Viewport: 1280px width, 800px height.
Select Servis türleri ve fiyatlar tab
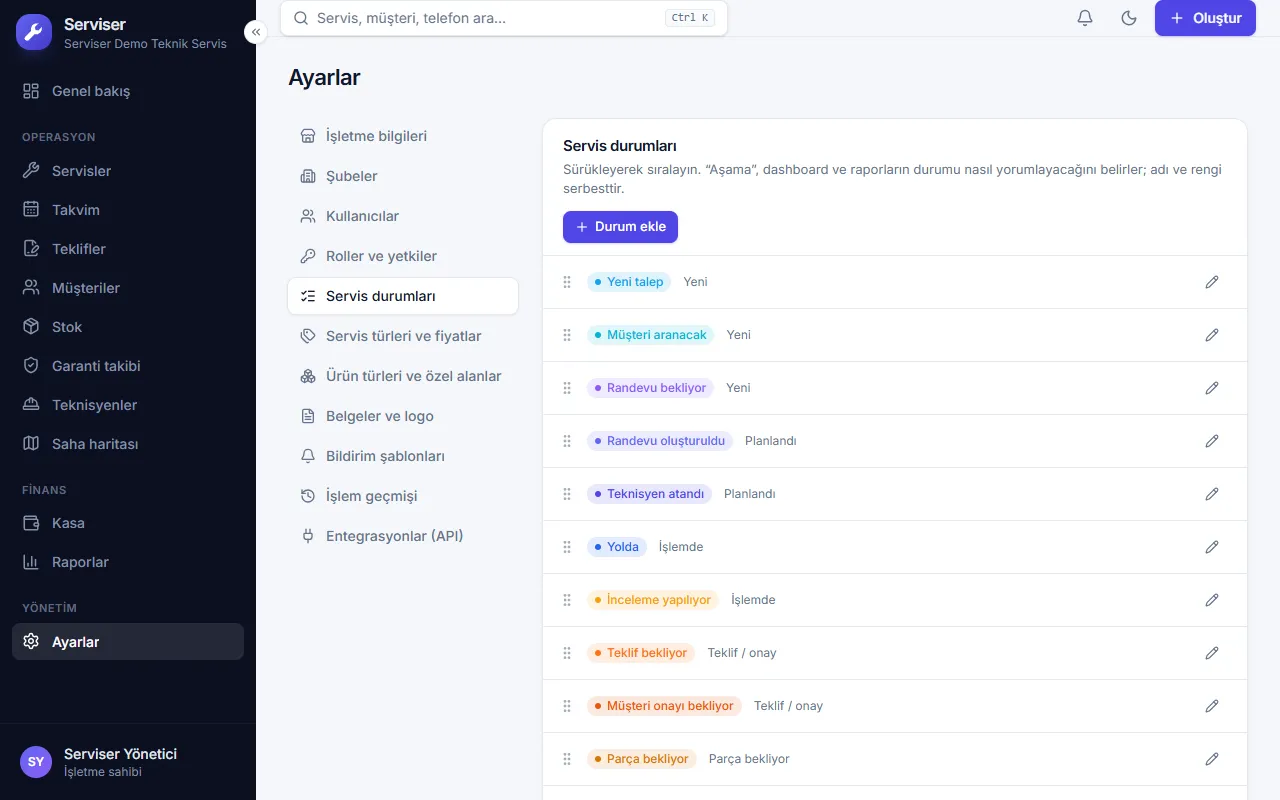(x=403, y=336)
